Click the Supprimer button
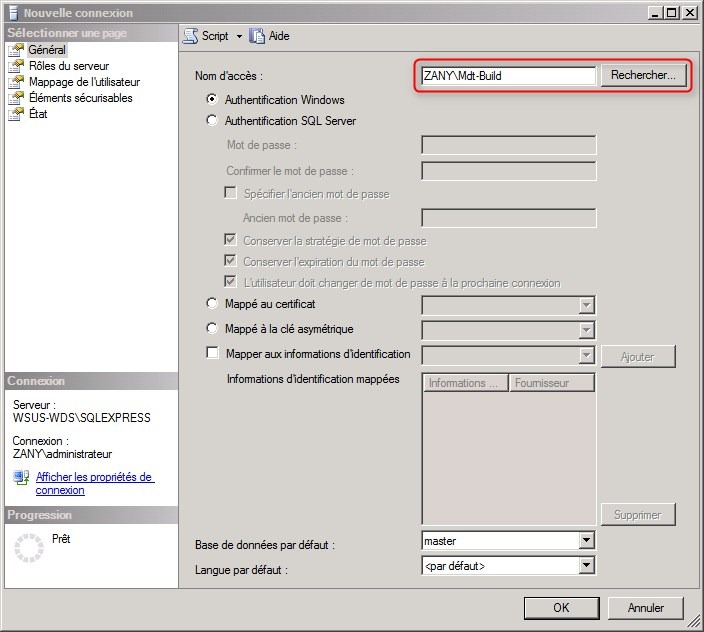Viewport: 704px width, 632px height. tap(638, 515)
